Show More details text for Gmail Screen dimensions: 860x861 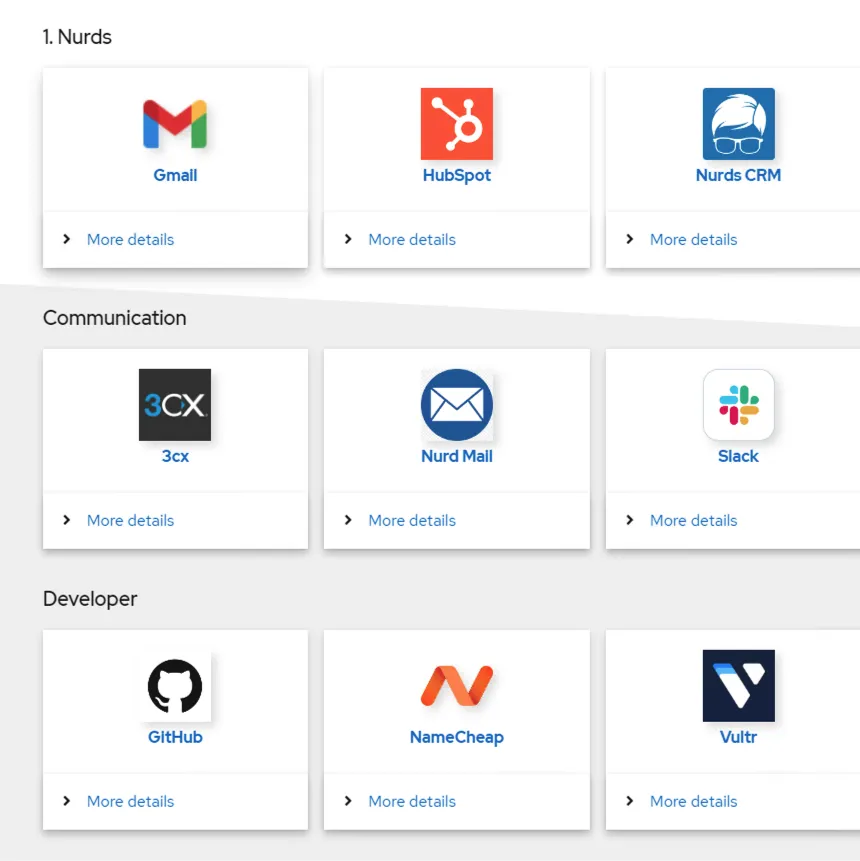(x=130, y=239)
